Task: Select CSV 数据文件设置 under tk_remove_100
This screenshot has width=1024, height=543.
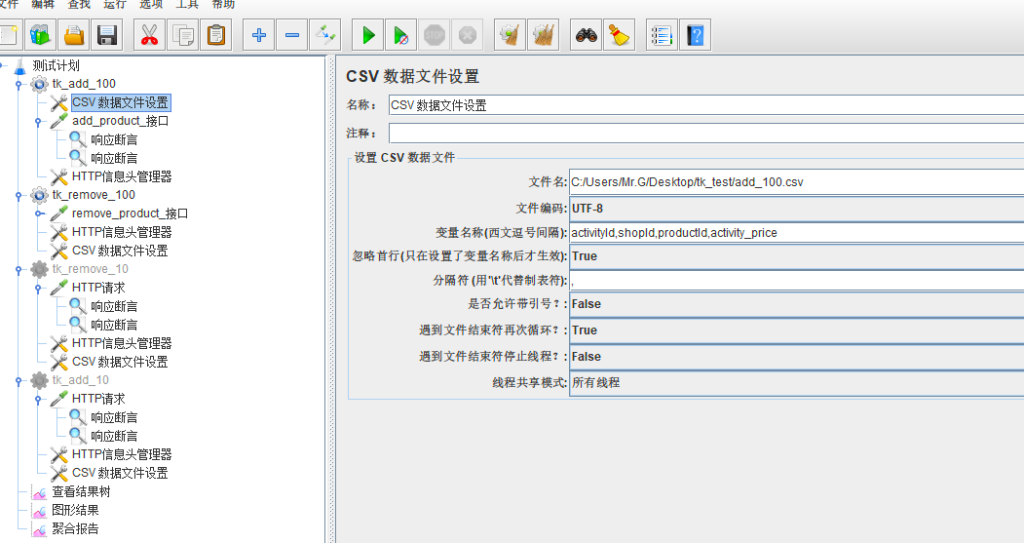Action: pos(120,251)
